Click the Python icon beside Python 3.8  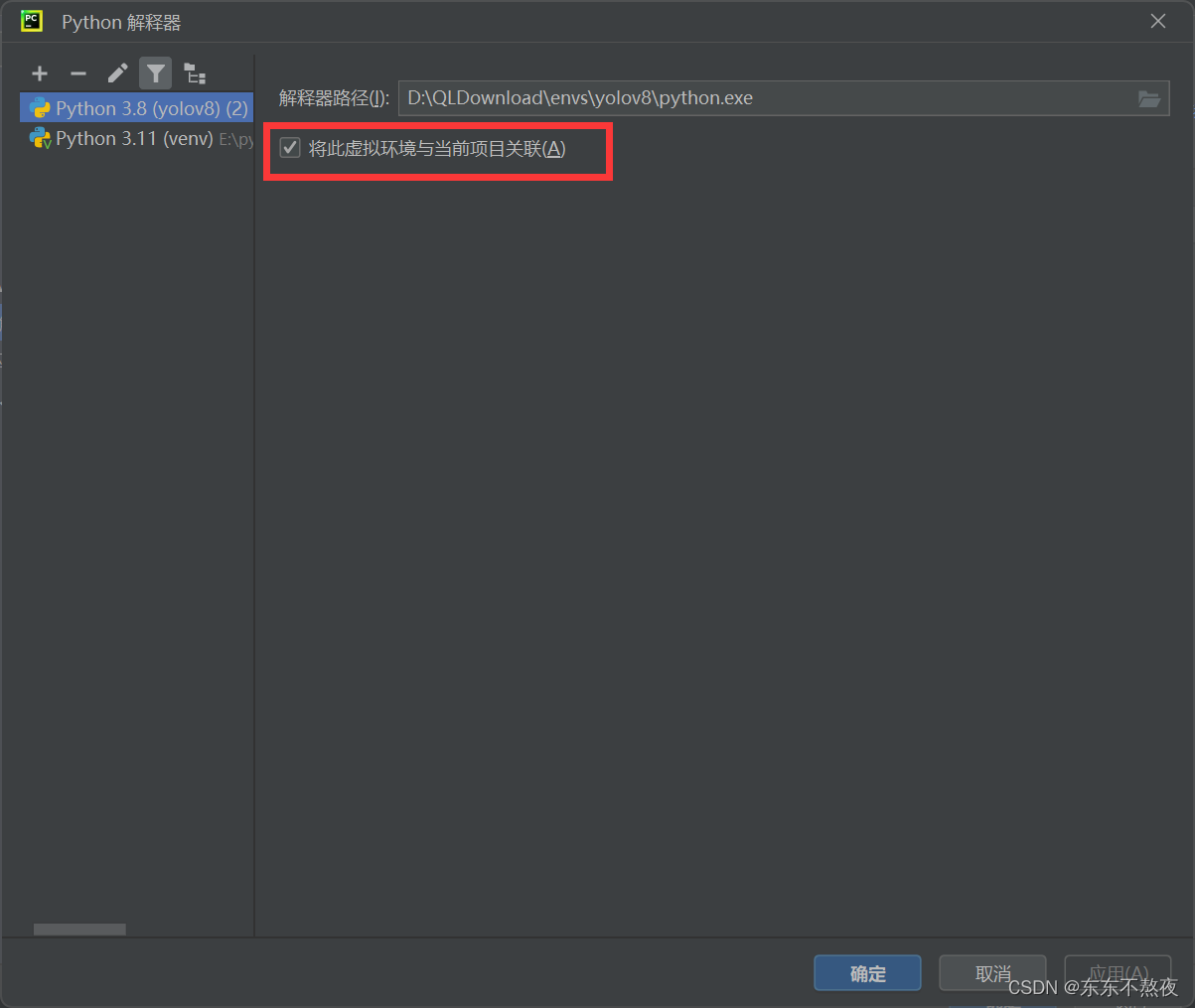click(x=40, y=108)
